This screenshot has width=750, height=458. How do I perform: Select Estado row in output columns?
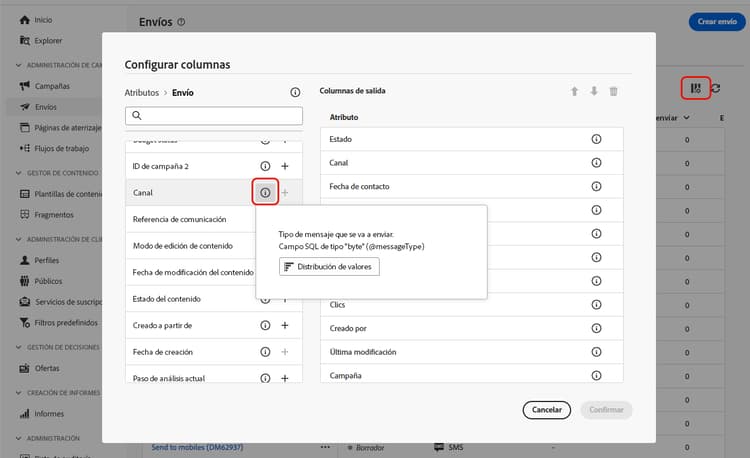tap(472, 139)
